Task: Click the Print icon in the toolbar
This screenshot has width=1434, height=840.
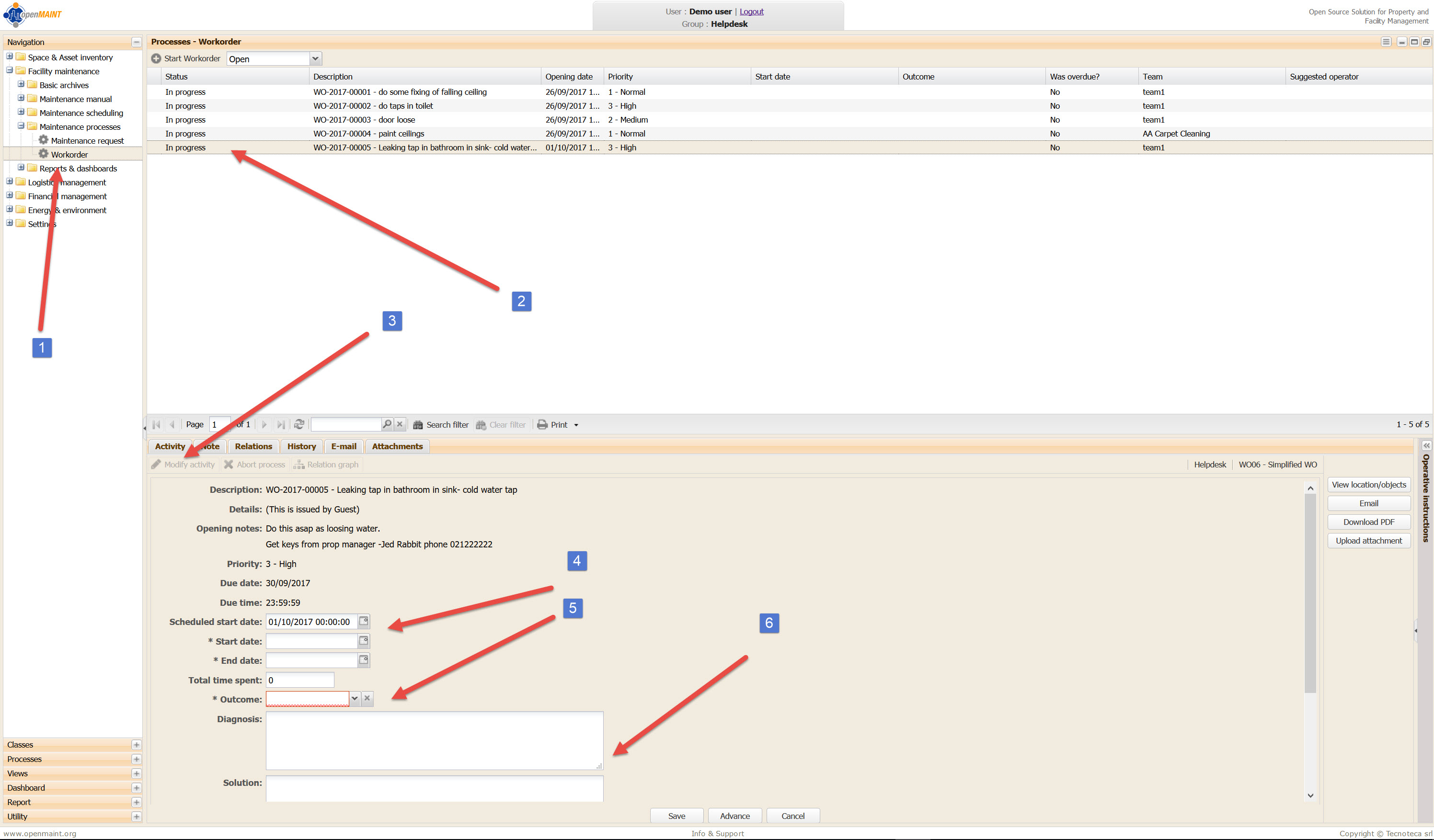Action: pyautogui.click(x=542, y=424)
